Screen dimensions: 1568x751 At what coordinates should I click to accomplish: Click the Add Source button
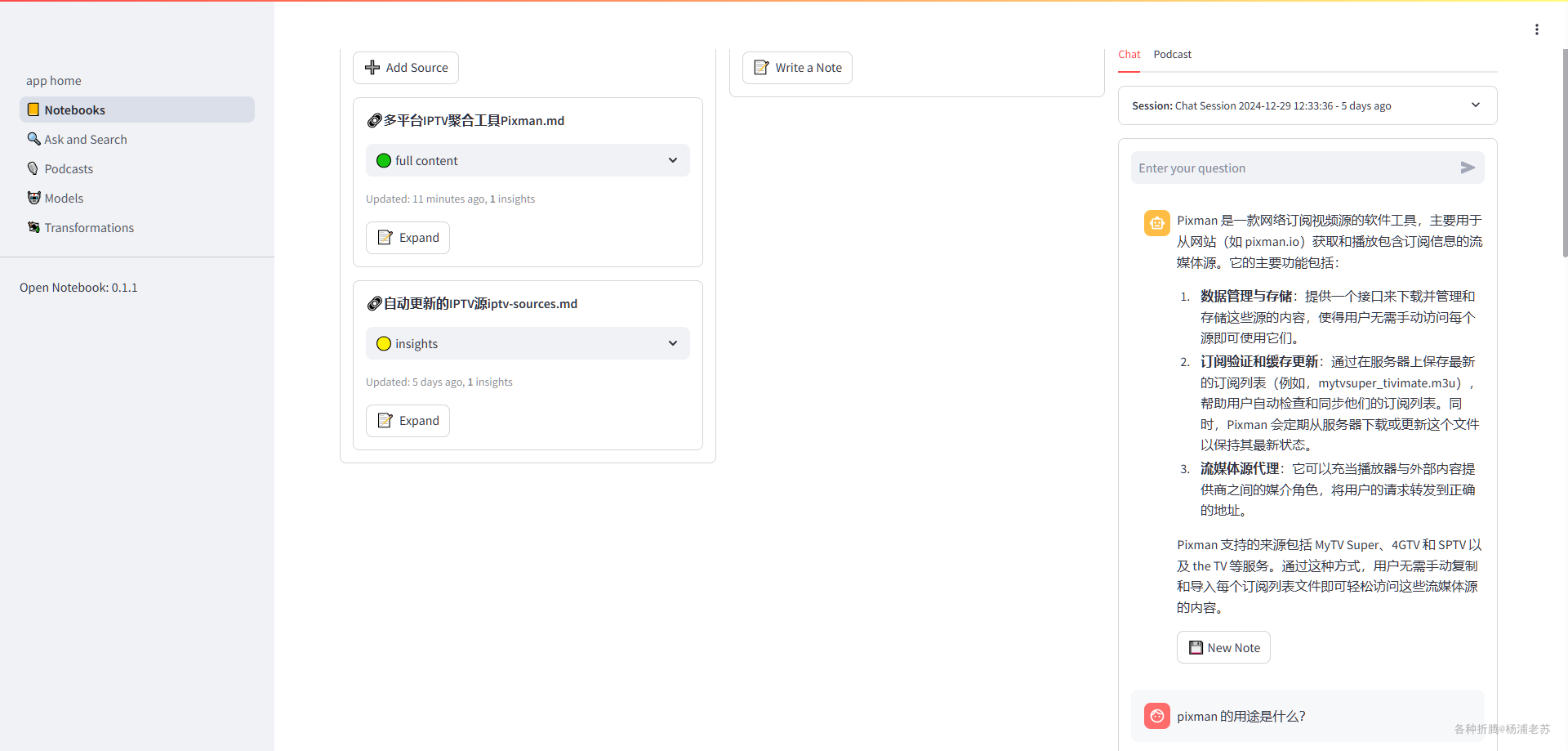406,68
